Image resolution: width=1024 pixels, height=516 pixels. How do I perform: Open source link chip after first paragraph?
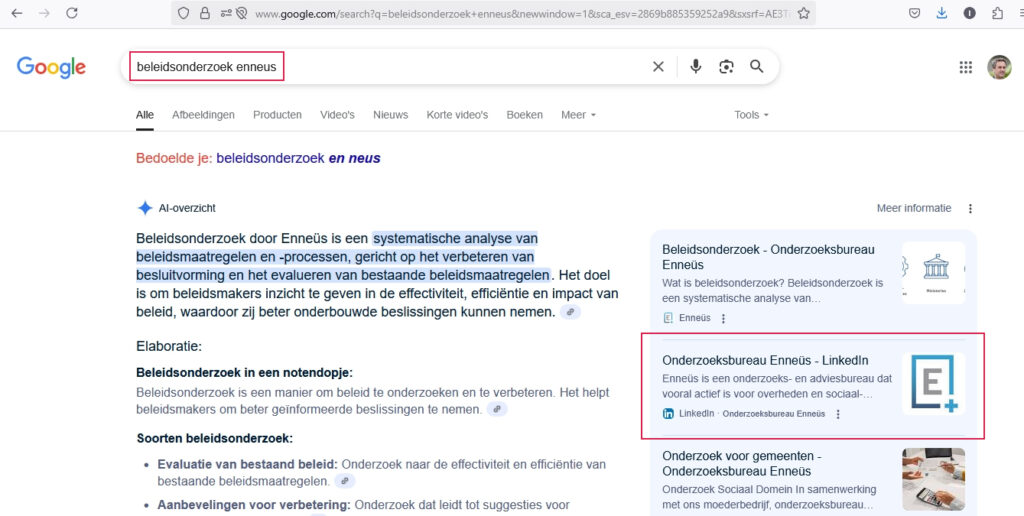click(x=570, y=312)
